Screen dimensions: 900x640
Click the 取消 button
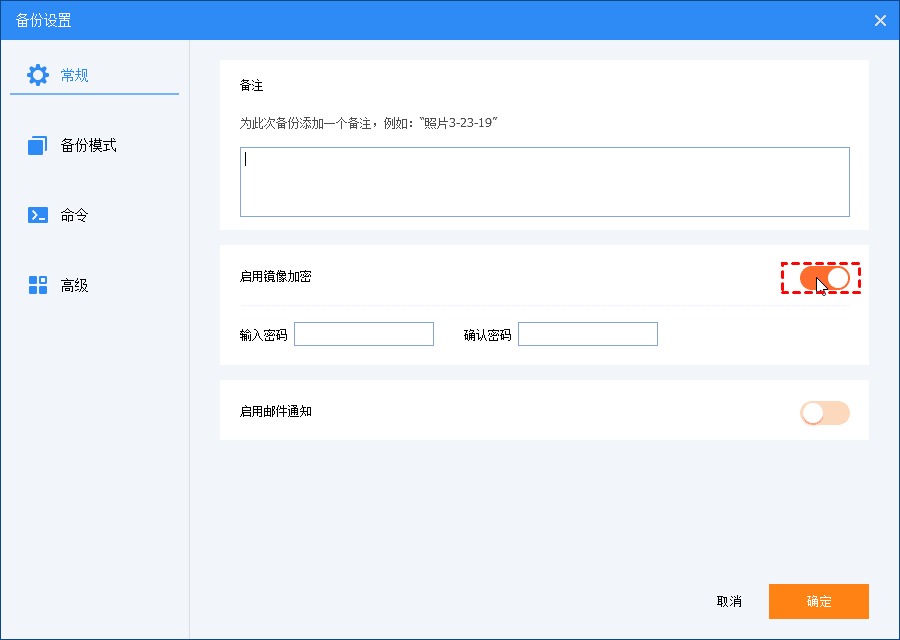(729, 602)
